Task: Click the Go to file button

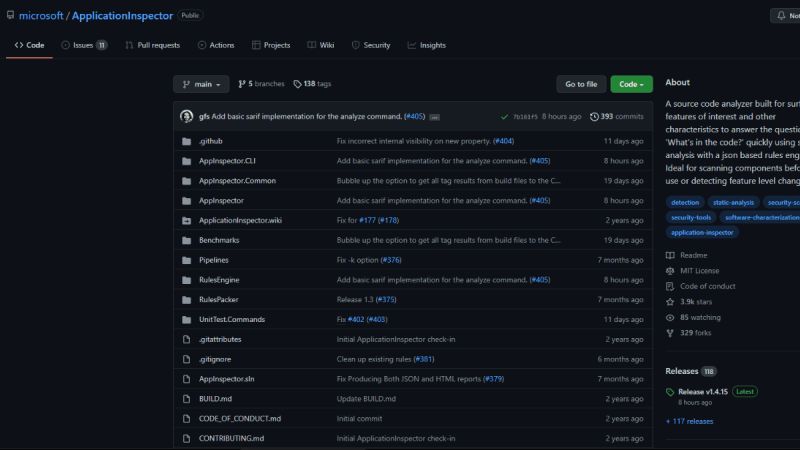Action: 581,84
